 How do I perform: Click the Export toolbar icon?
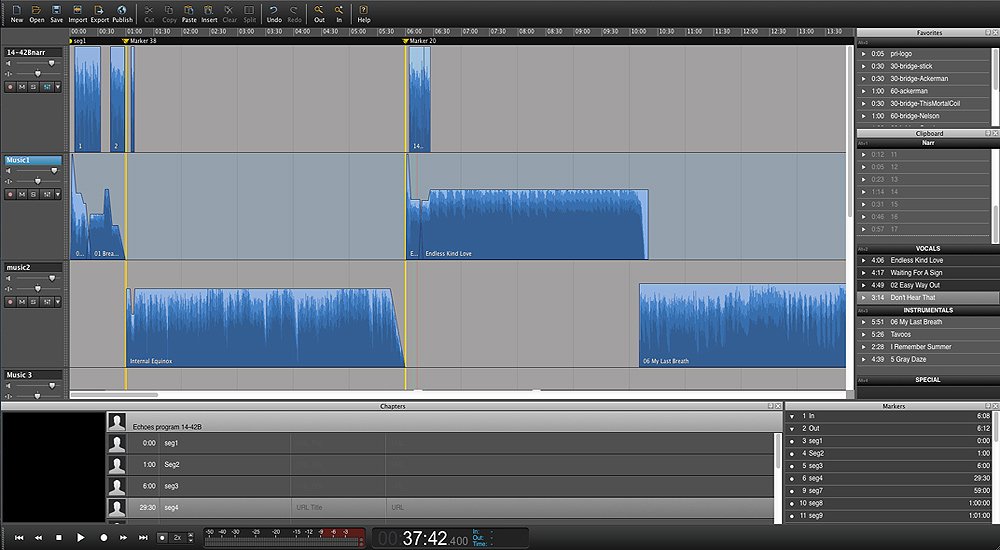click(100, 13)
